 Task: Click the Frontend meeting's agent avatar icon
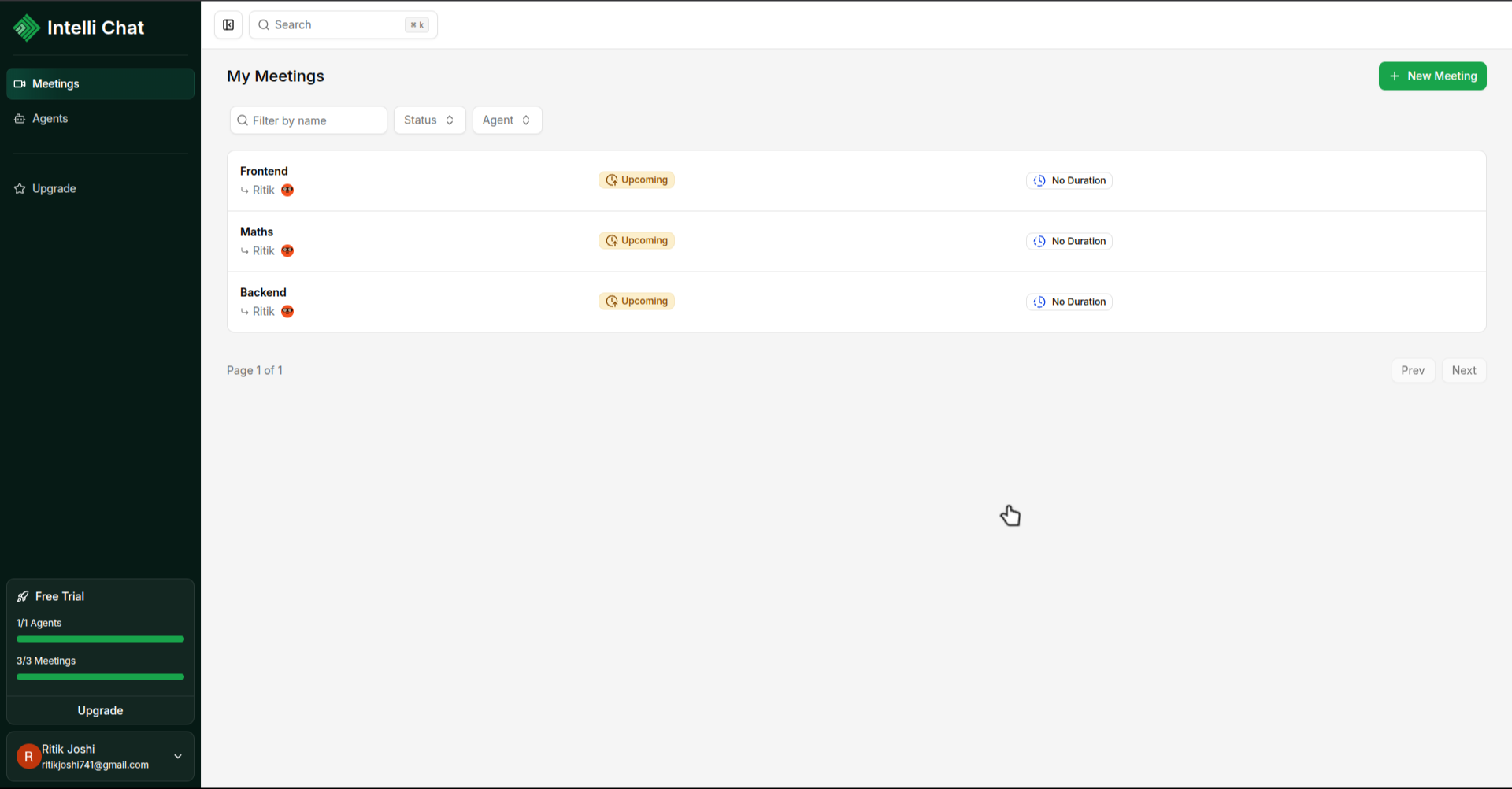point(287,191)
